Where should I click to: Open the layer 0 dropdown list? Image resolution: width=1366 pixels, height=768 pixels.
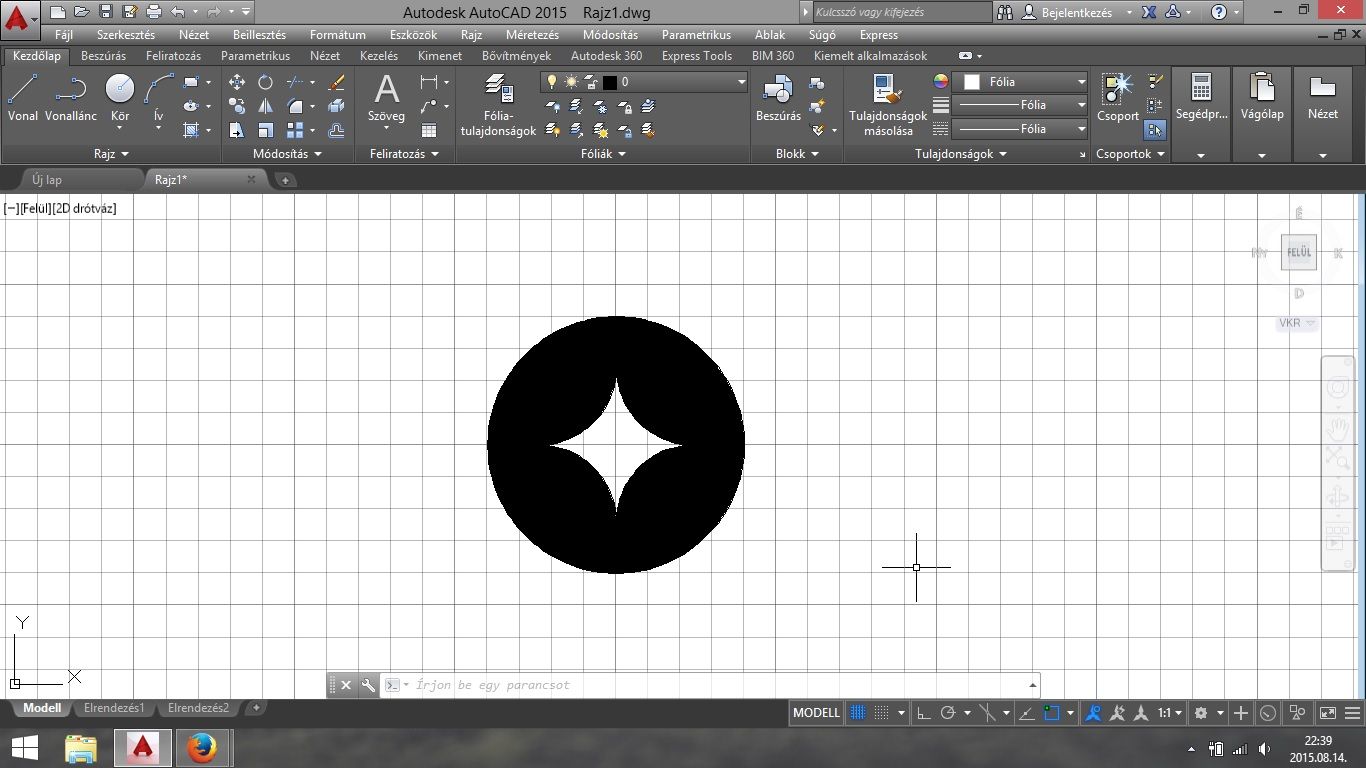(x=742, y=82)
